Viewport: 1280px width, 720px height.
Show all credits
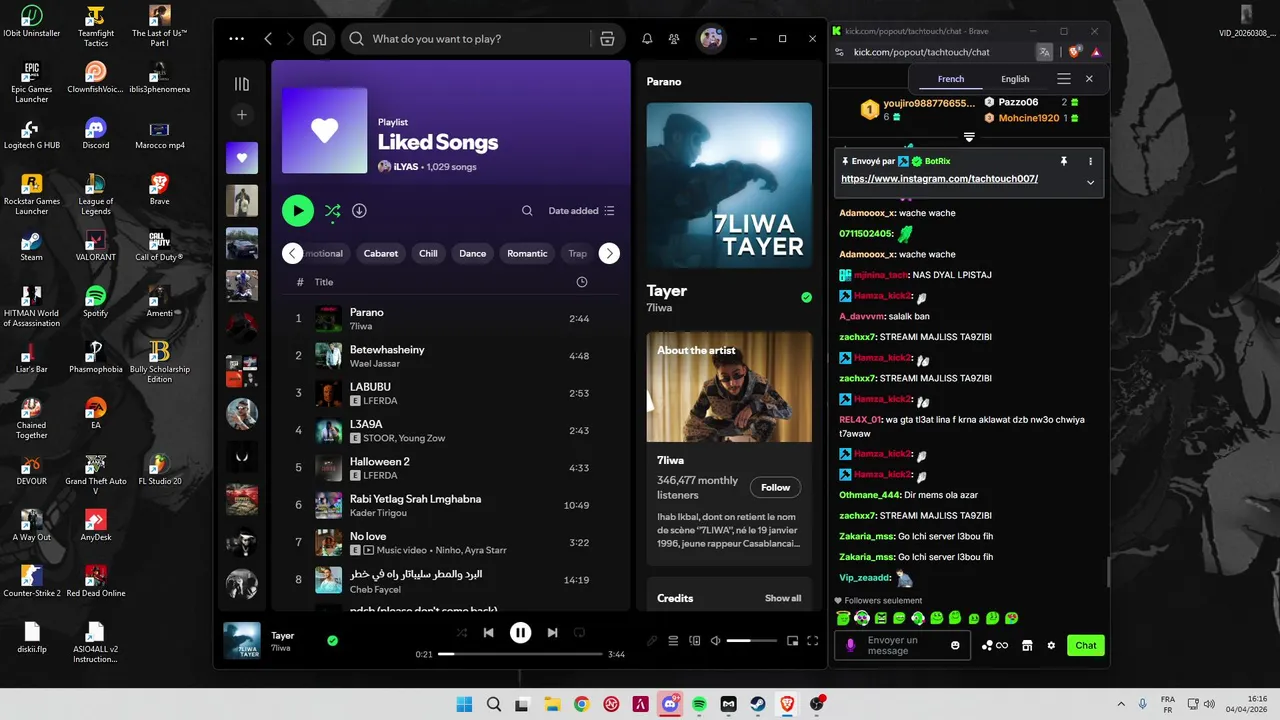(783, 598)
